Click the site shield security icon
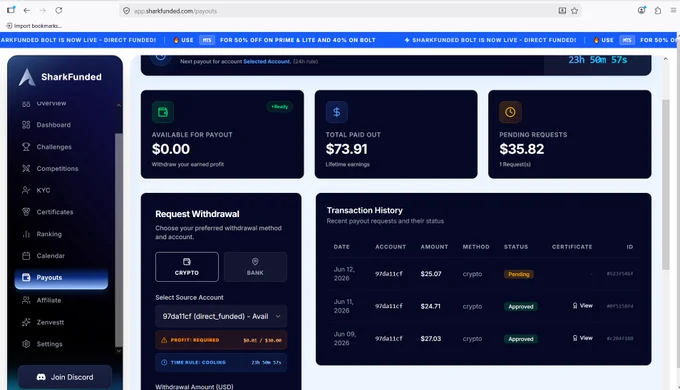Image resolution: width=680 pixels, height=390 pixels. pos(126,11)
